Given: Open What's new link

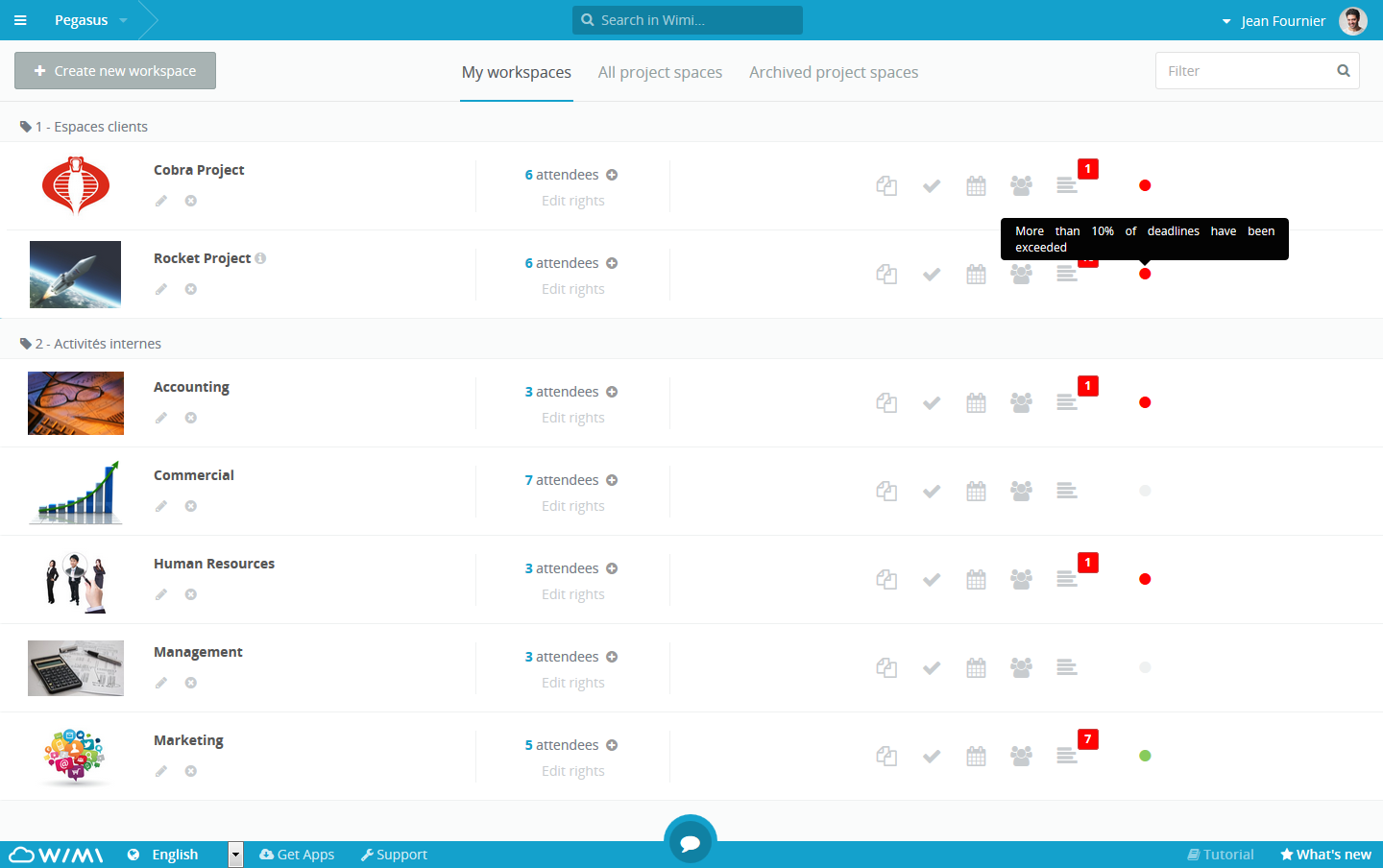Looking at the screenshot, I should pos(1325,855).
